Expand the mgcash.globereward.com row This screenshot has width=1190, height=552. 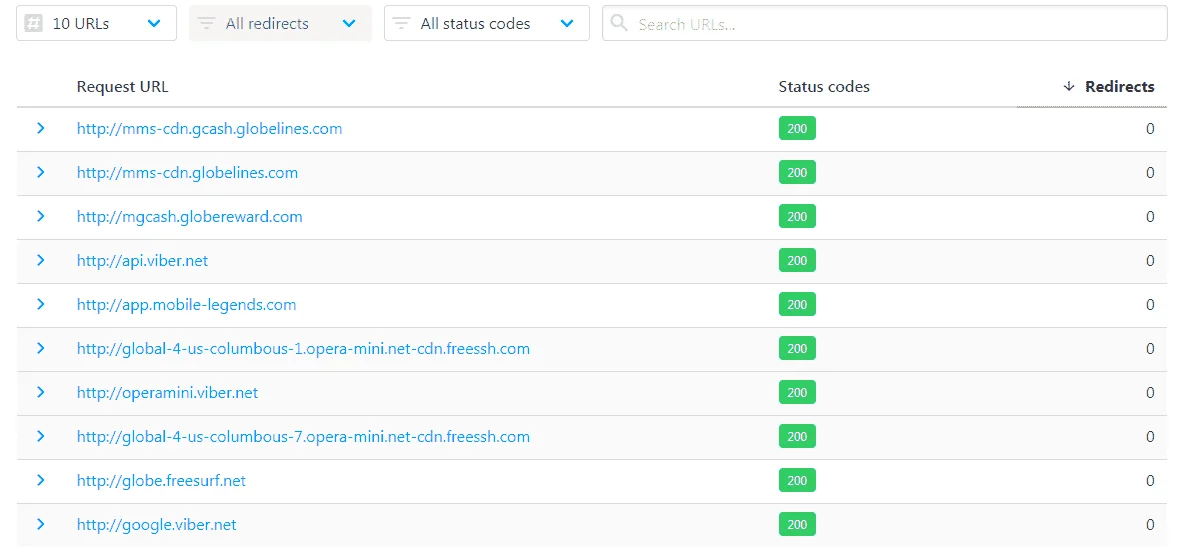41,216
